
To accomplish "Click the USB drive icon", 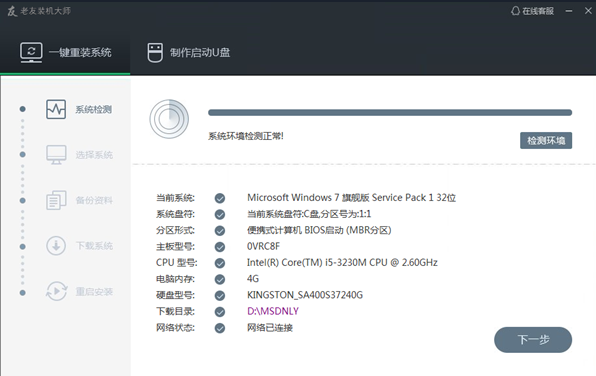I will tap(155, 52).
